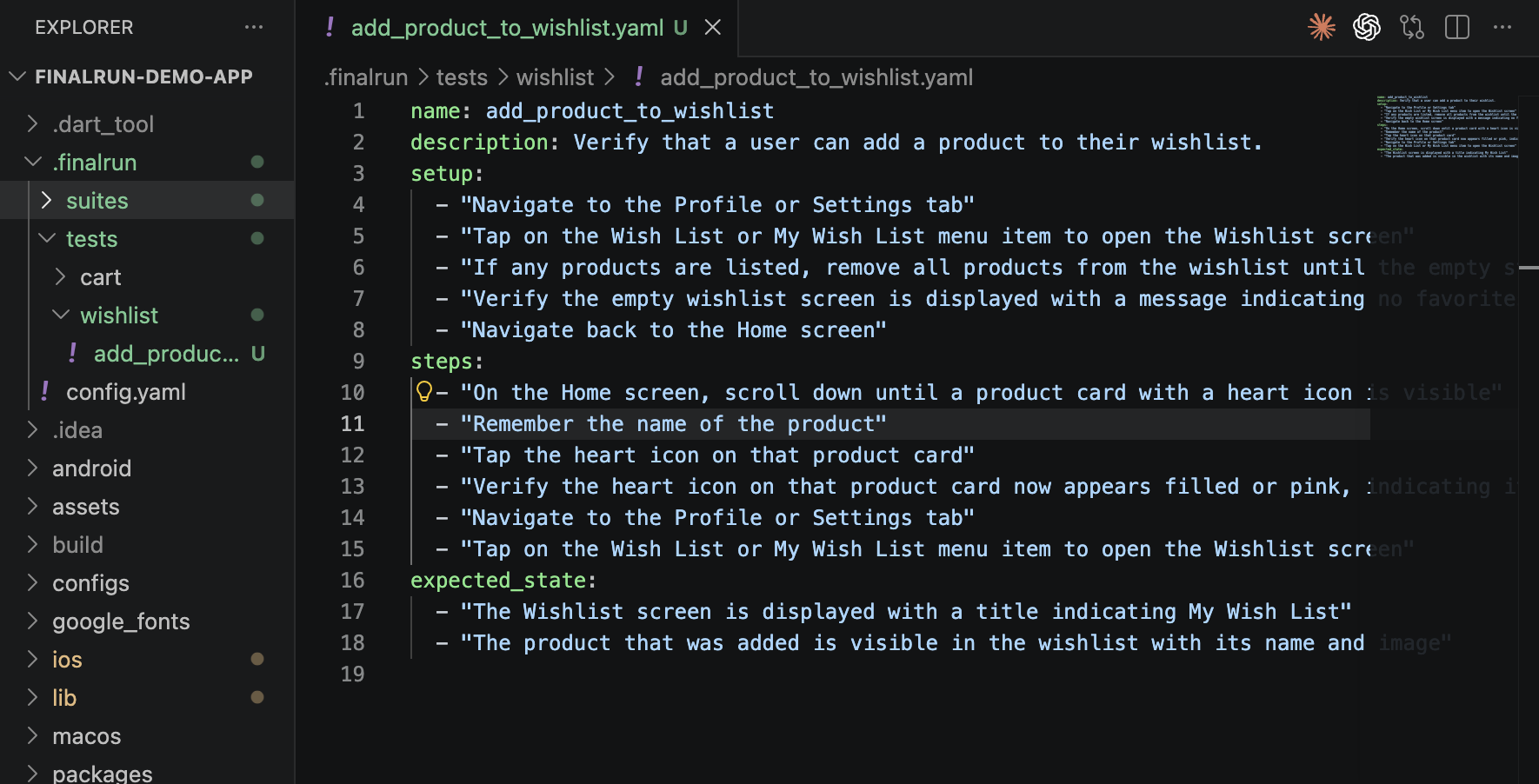Viewport: 1539px width, 784px height.
Task: Click the Claude starburst icon in editor toolbar
Action: pyautogui.click(x=1322, y=27)
